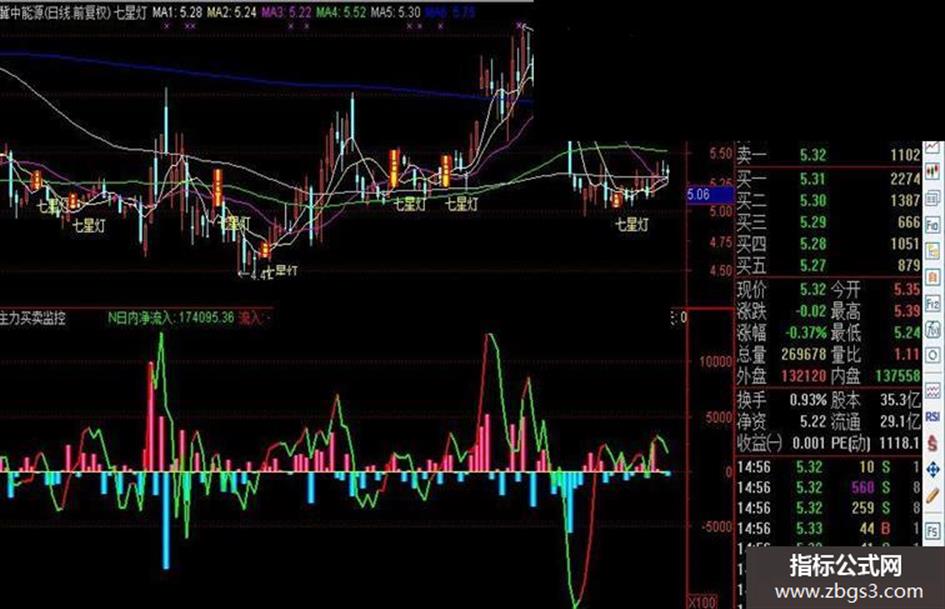Click the 今开 5.35 value
Image resolution: width=945 pixels, height=609 pixels.
click(x=907, y=289)
